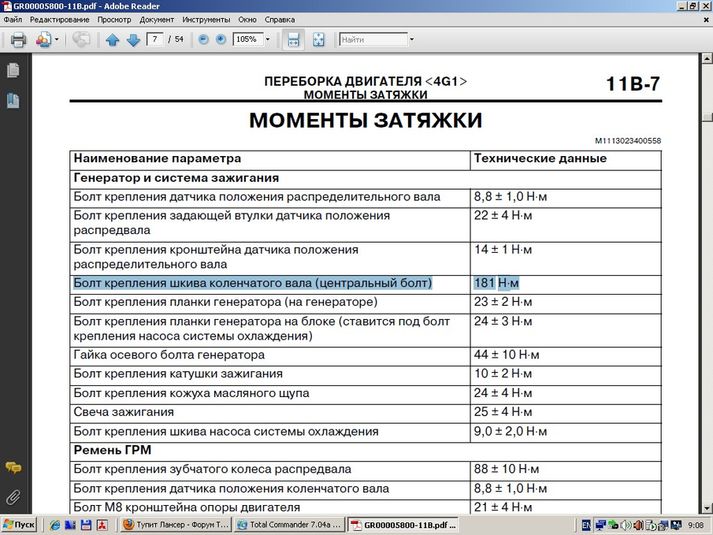
Task: Open the Bookmarks panel in sidebar
Action: (x=13, y=99)
